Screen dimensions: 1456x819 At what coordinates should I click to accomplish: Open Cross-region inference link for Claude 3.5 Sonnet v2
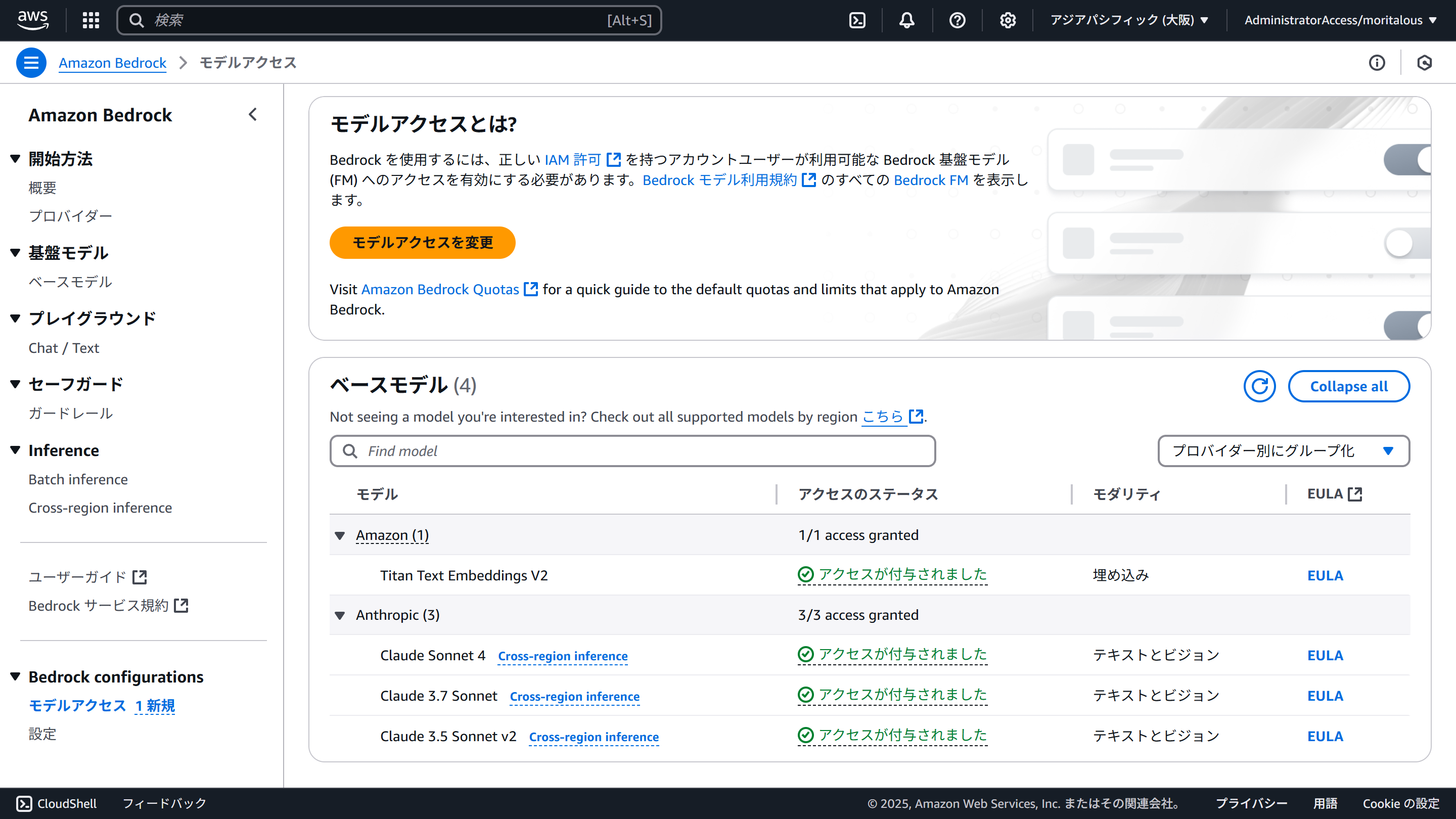pyautogui.click(x=594, y=737)
